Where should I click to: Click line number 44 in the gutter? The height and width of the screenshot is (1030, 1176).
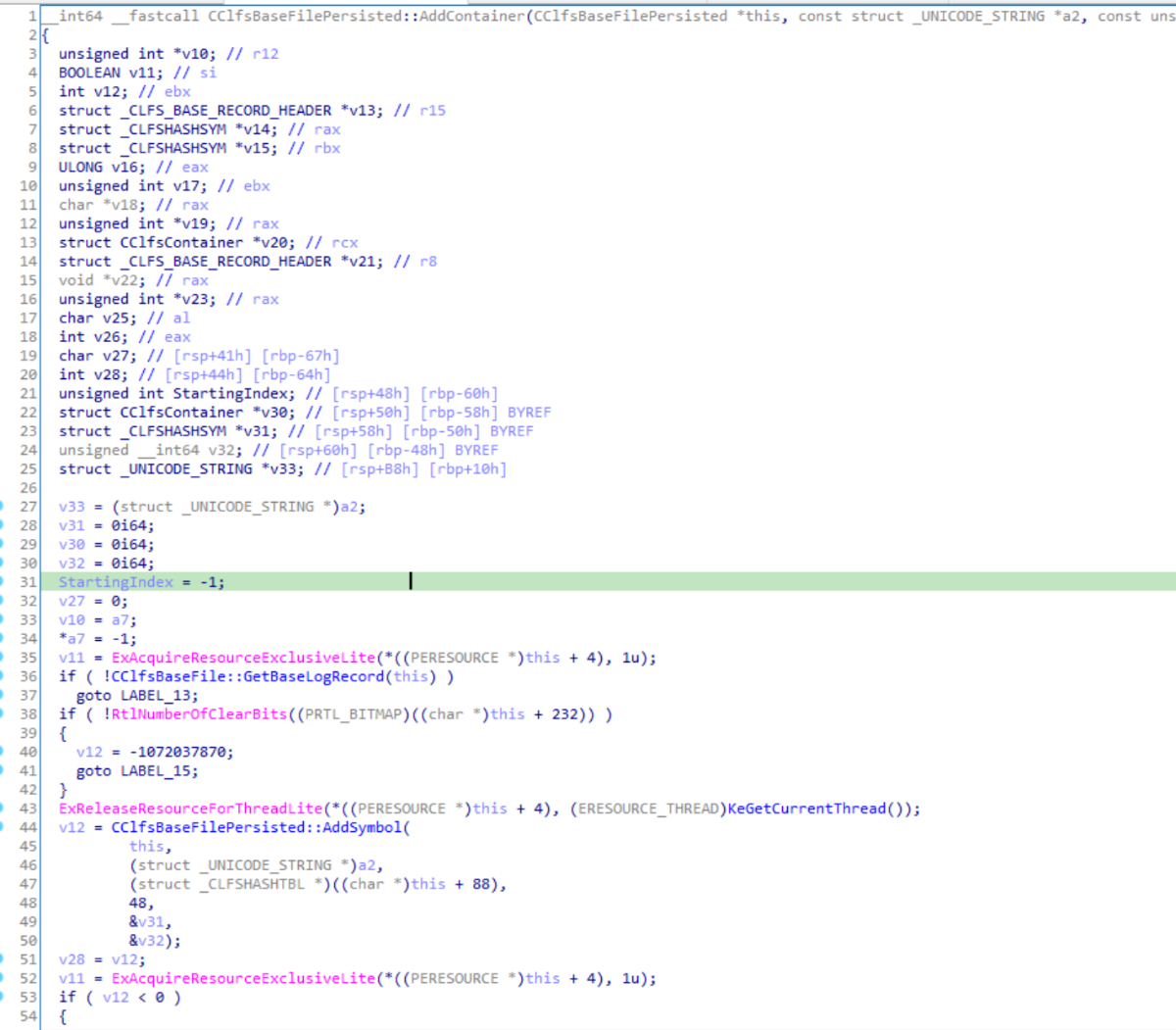point(27,827)
